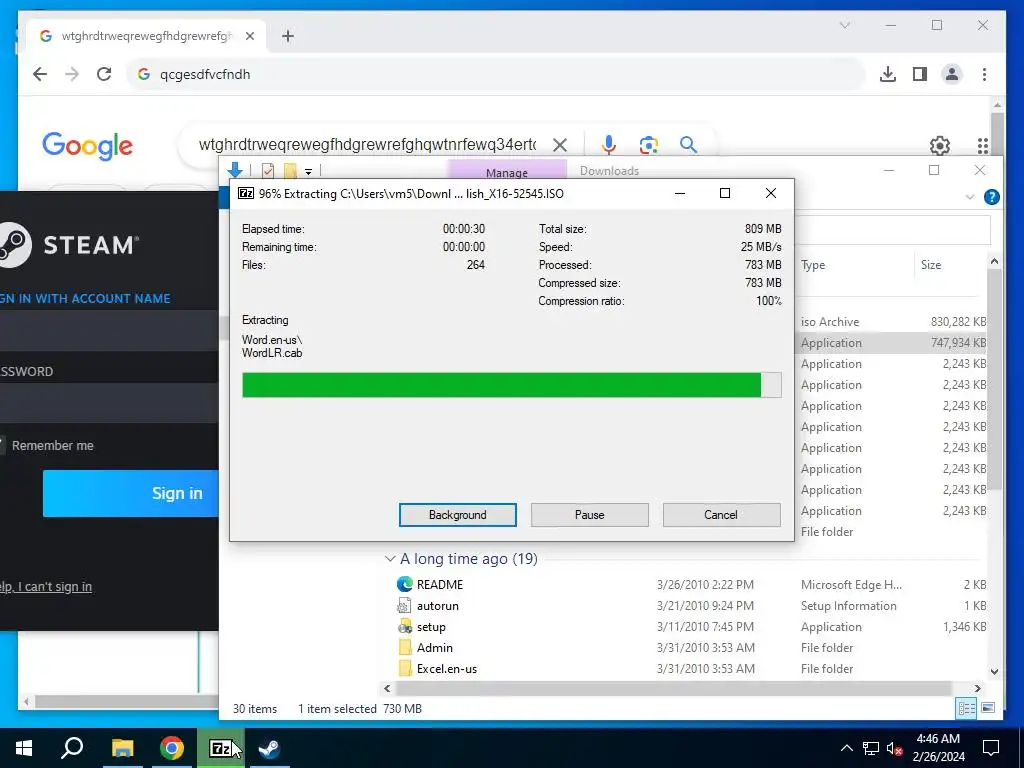This screenshot has height=768, width=1024.
Task: Show hidden tray icons
Action: 846,748
